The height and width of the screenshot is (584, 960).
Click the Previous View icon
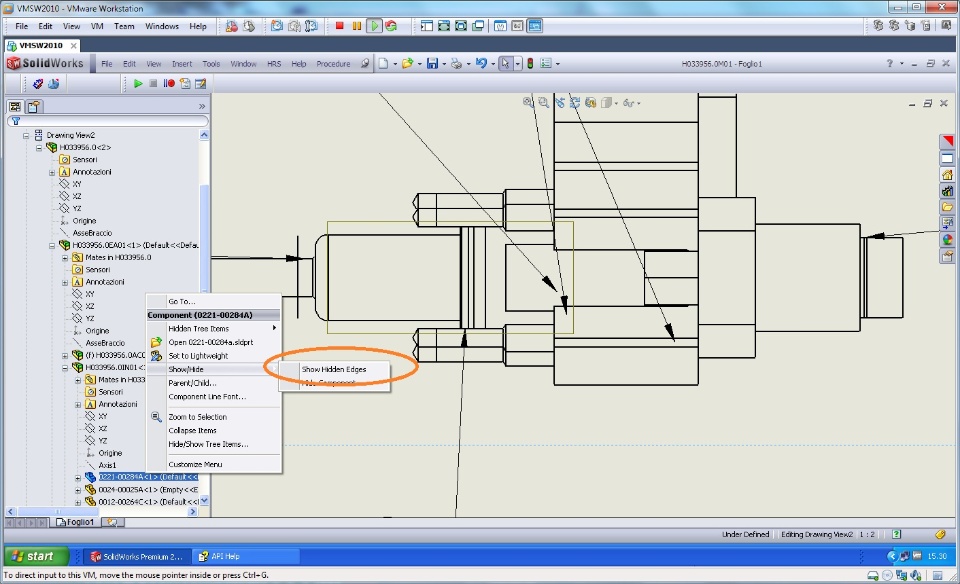(560, 102)
